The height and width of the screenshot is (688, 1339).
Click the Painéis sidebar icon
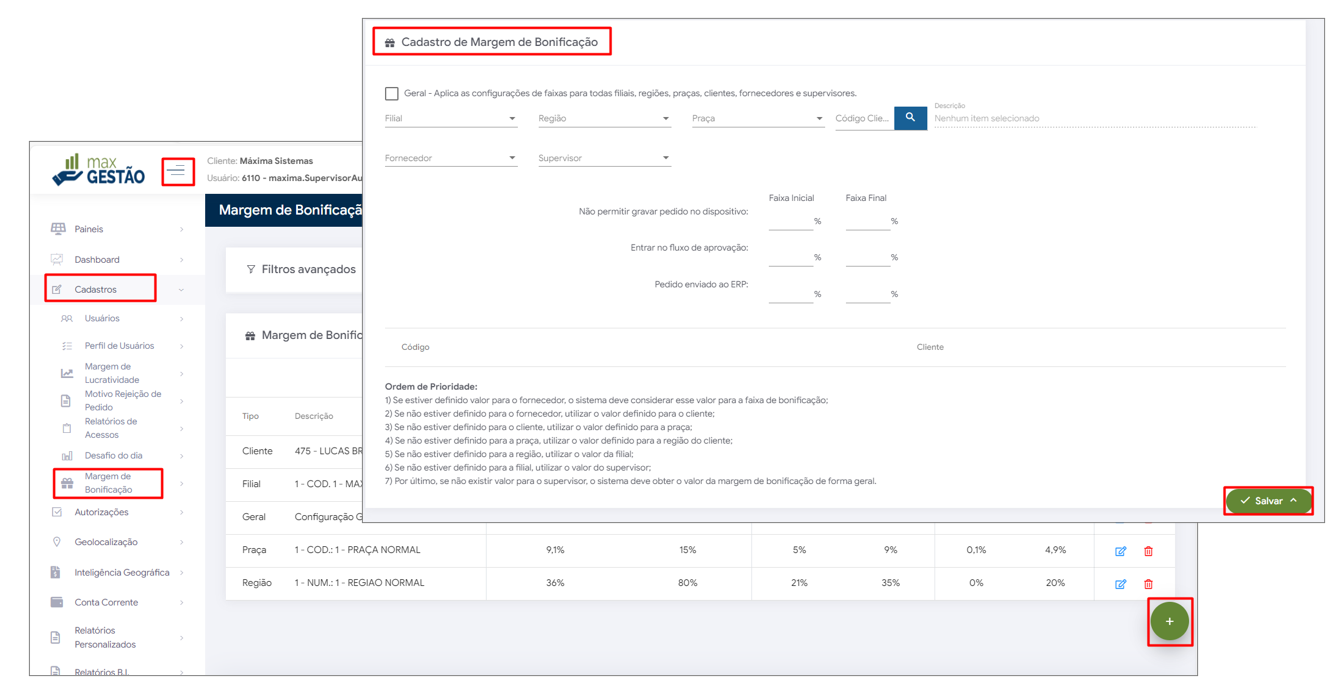[58, 229]
